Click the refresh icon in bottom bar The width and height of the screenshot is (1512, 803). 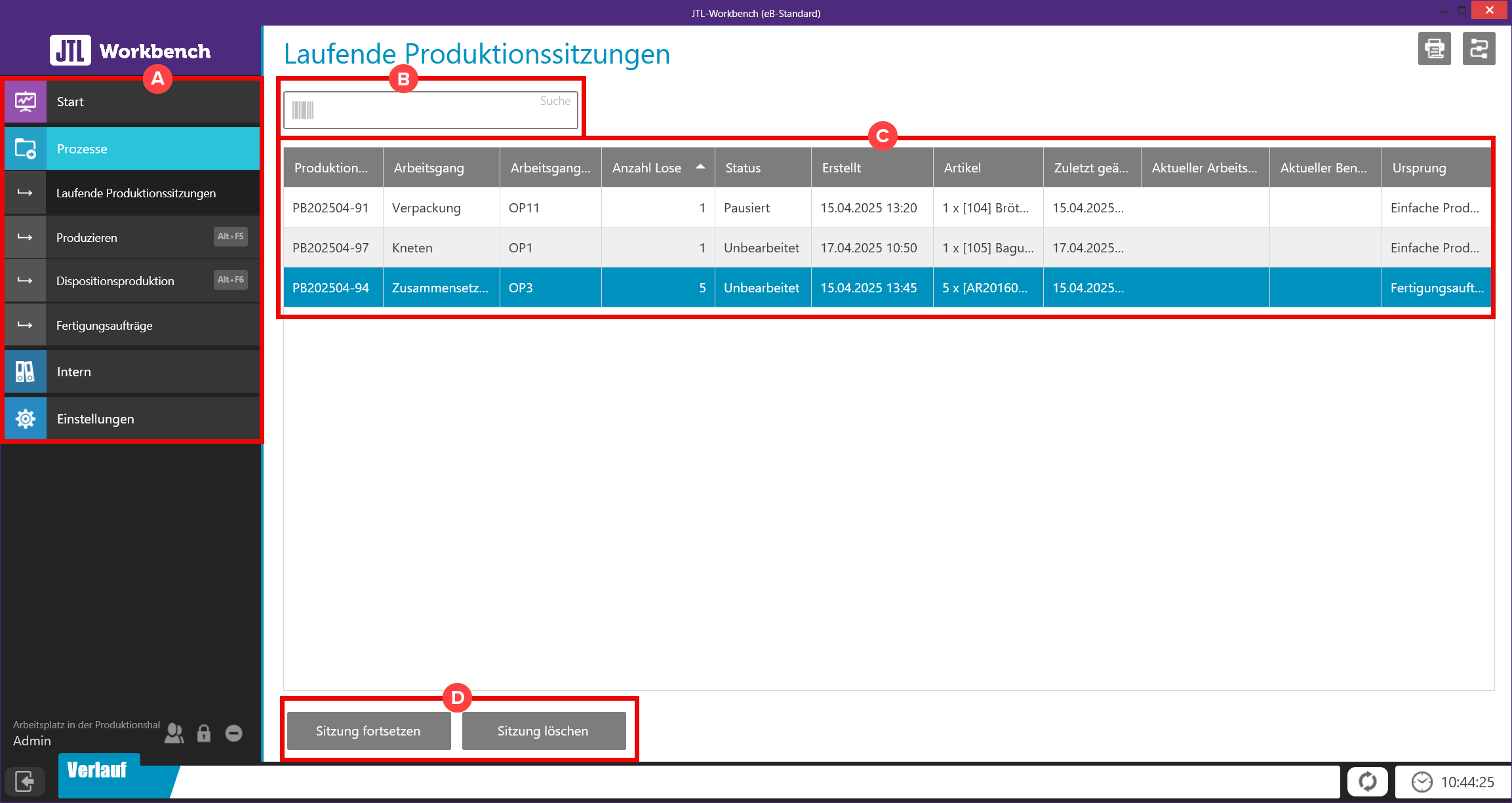coord(1367,781)
